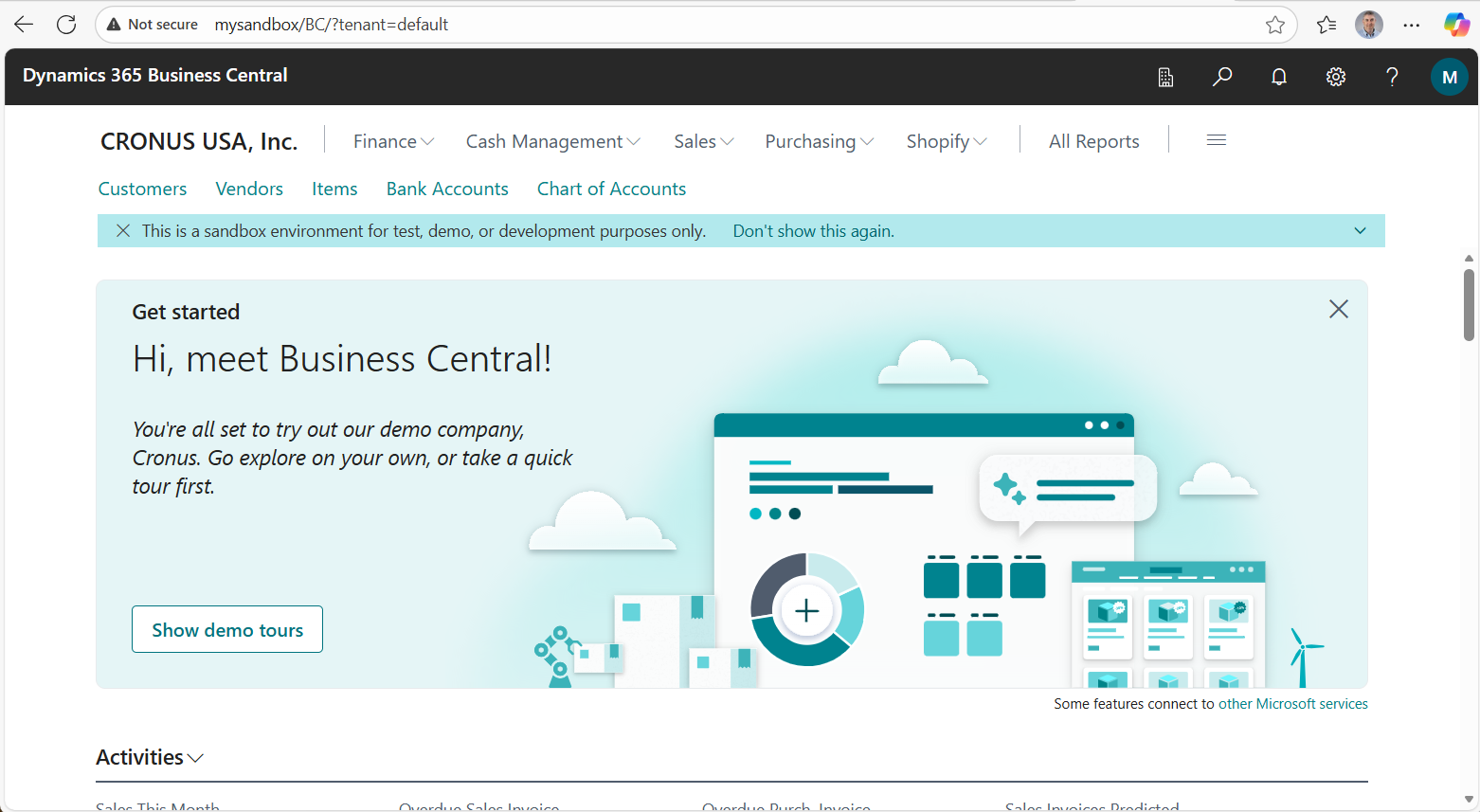Show more navigation with hamburger icon
The image size is (1480, 812).
(1217, 140)
